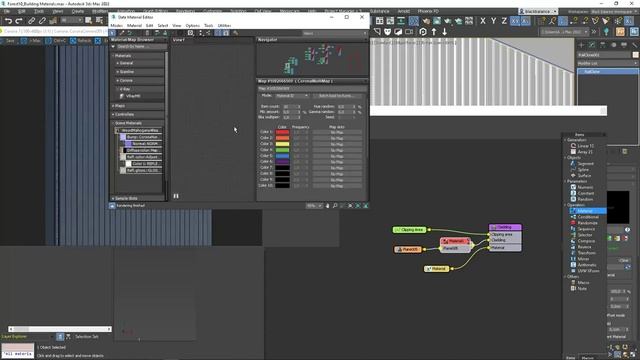Open the Options menu in Material Editor
The image size is (640, 360).
(x=193, y=25)
